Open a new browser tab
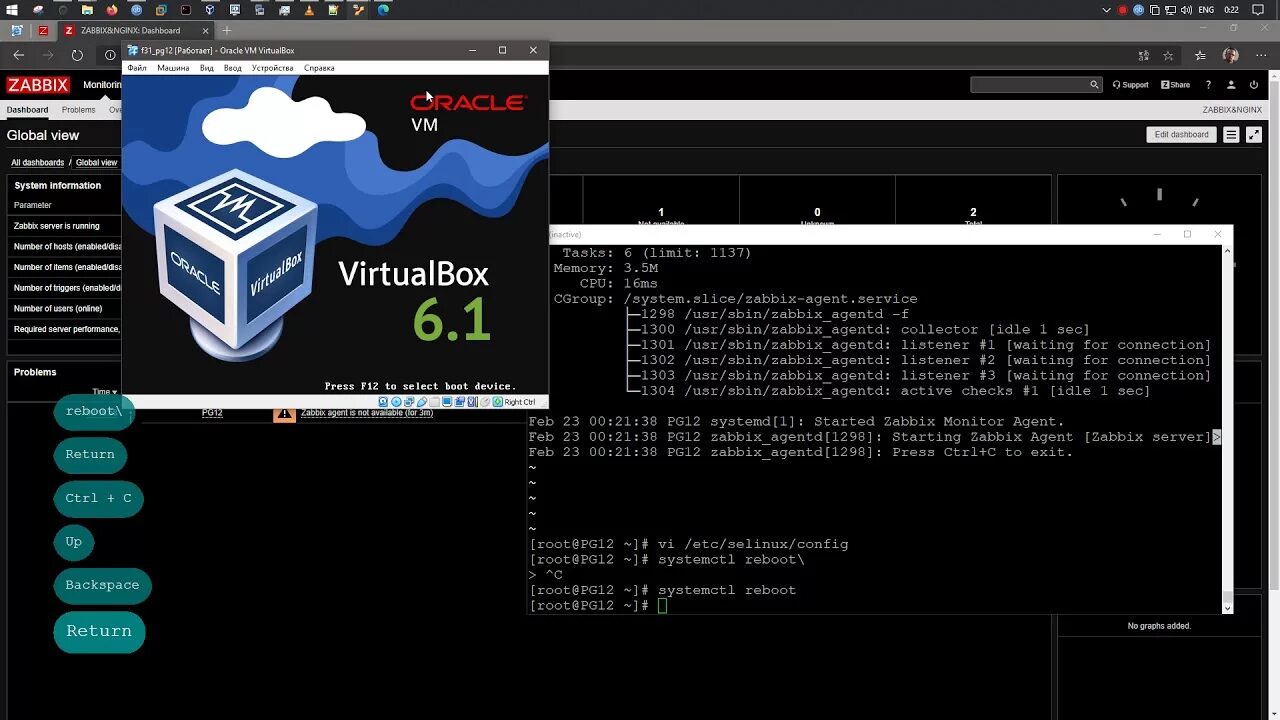The image size is (1280, 720). coord(227,30)
